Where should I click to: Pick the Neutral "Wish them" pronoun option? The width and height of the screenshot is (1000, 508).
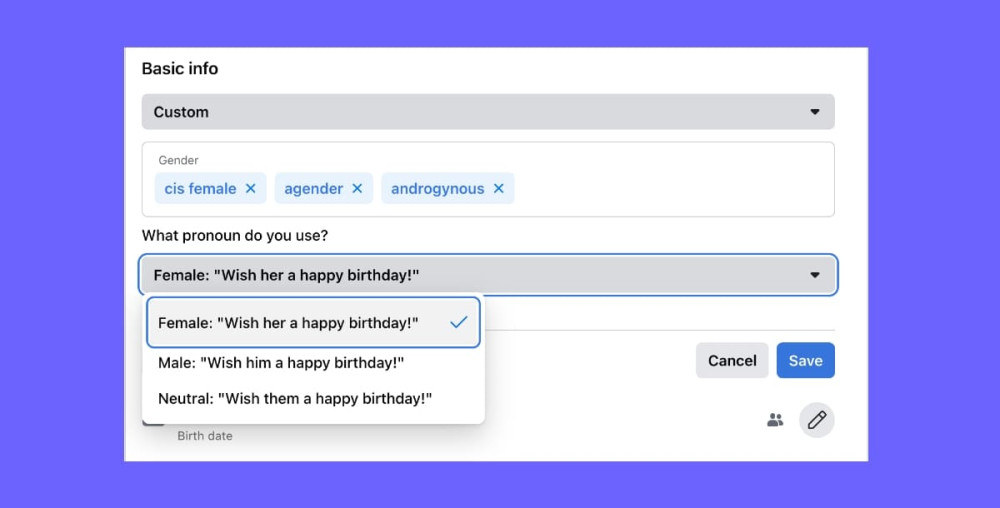pyautogui.click(x=295, y=398)
